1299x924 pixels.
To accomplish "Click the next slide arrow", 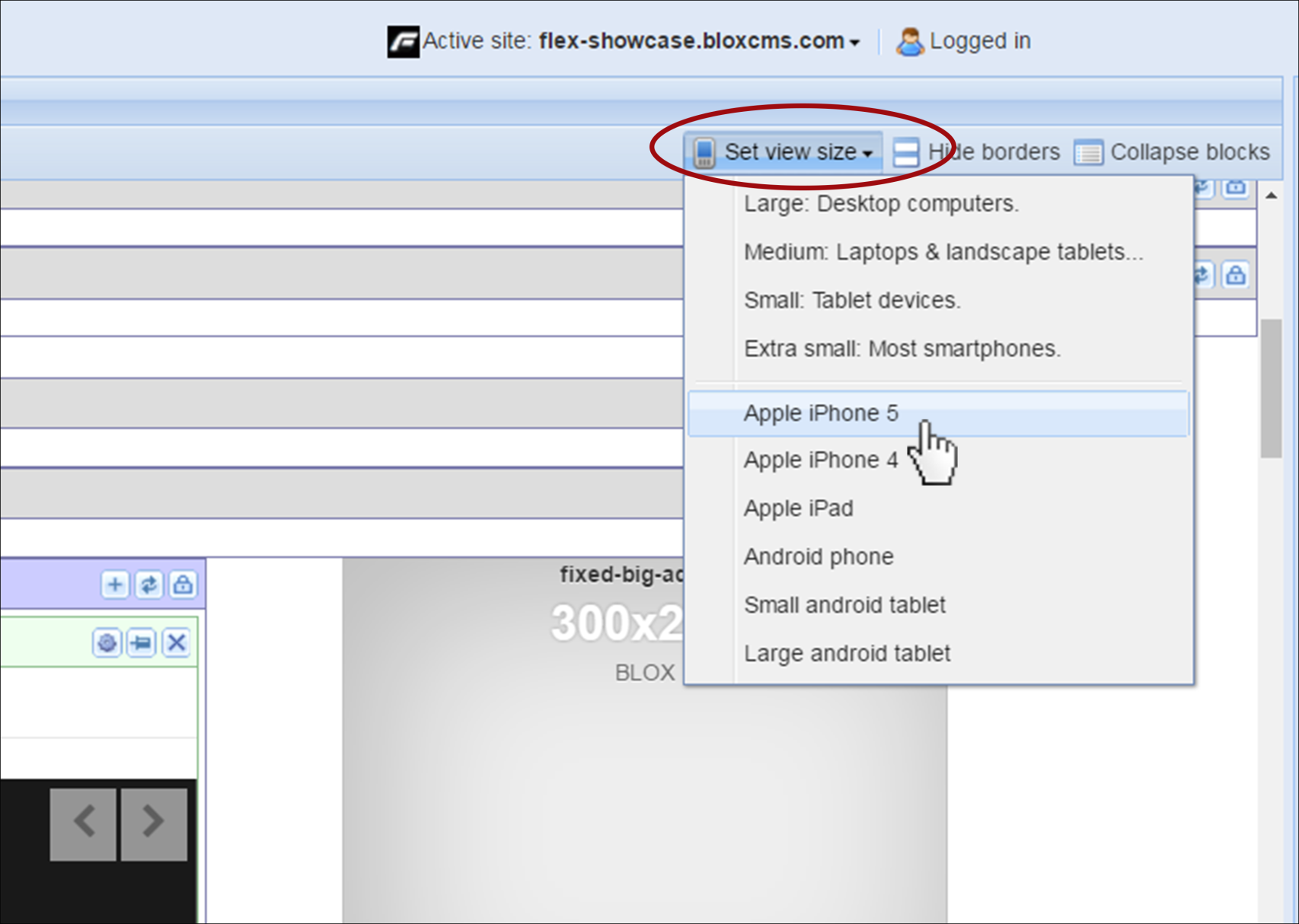I will [154, 825].
